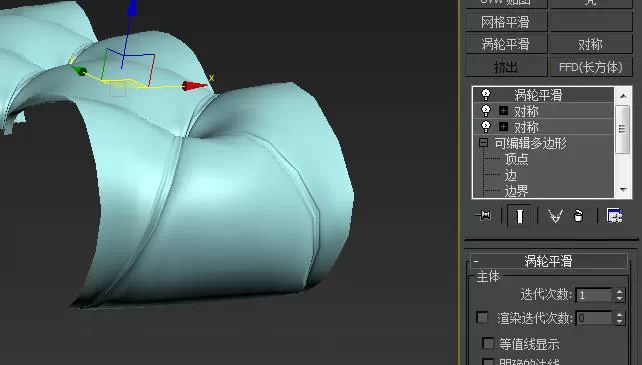The width and height of the screenshot is (642, 365).
Task: Collapse 可编辑多边形 tree node
Action: coord(484,143)
